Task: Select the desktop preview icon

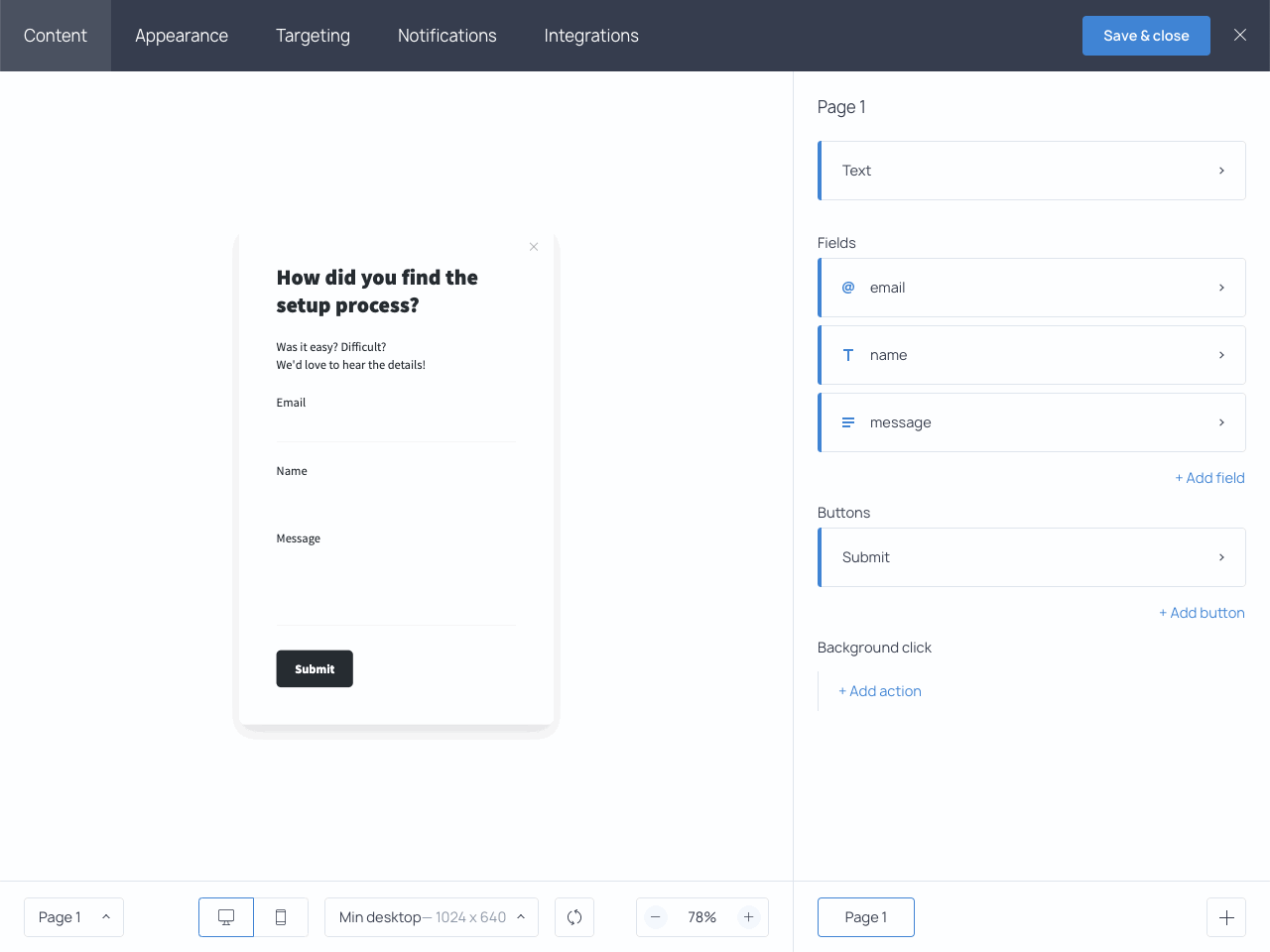Action: [x=225, y=917]
